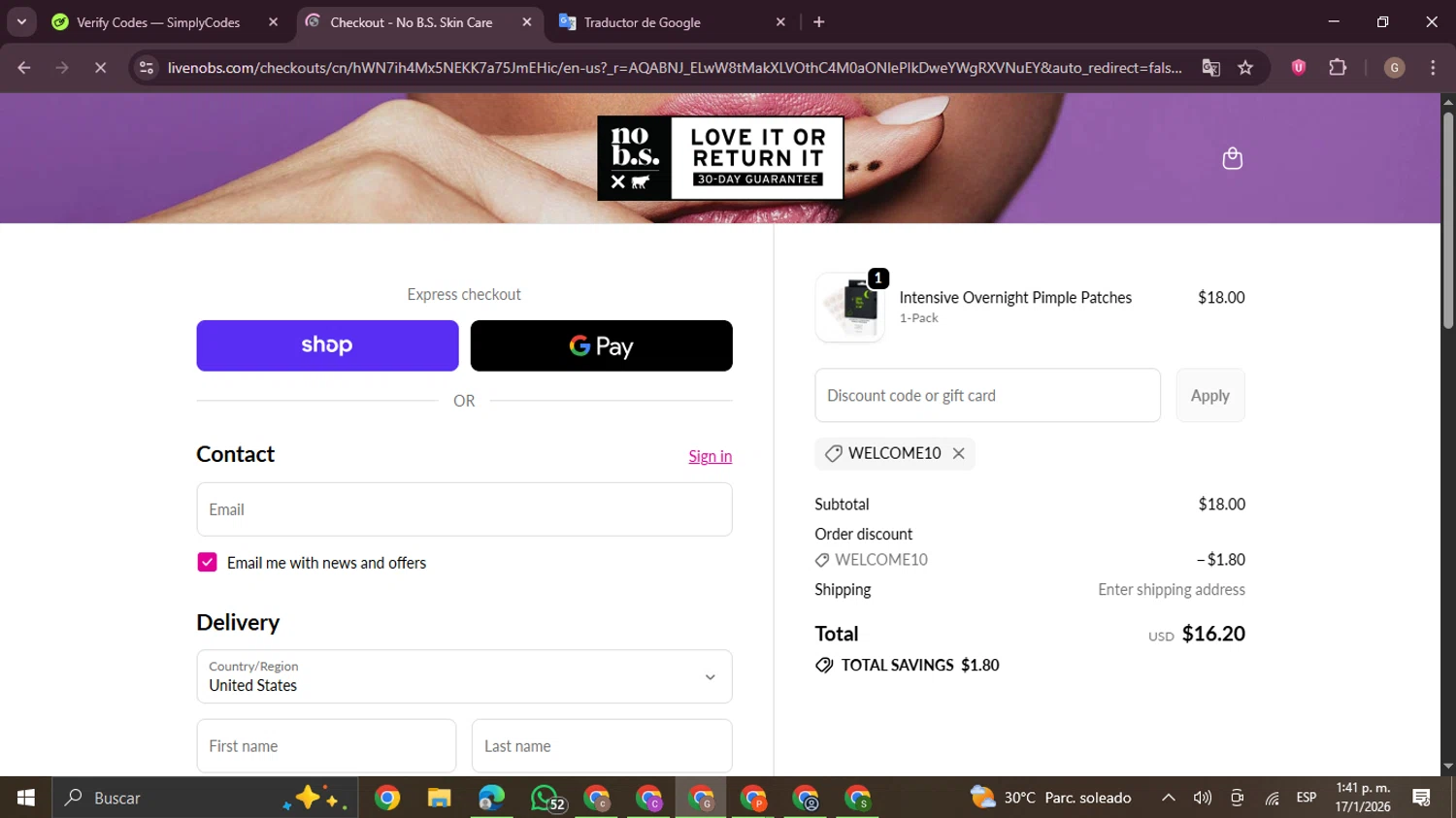The image size is (1456, 818).
Task: Open a new browser tab
Action: coord(818,21)
